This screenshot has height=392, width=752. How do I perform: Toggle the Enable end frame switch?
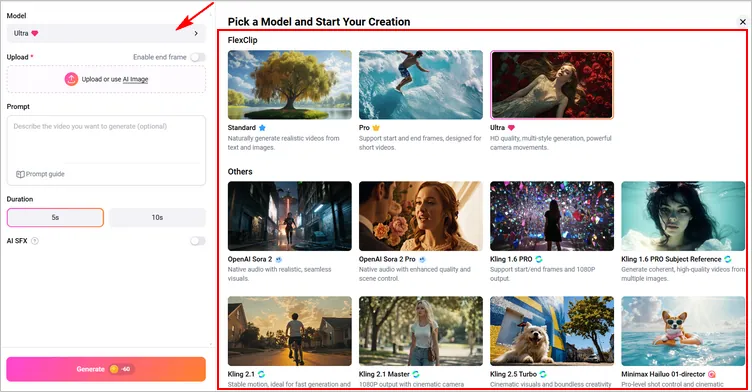(198, 57)
